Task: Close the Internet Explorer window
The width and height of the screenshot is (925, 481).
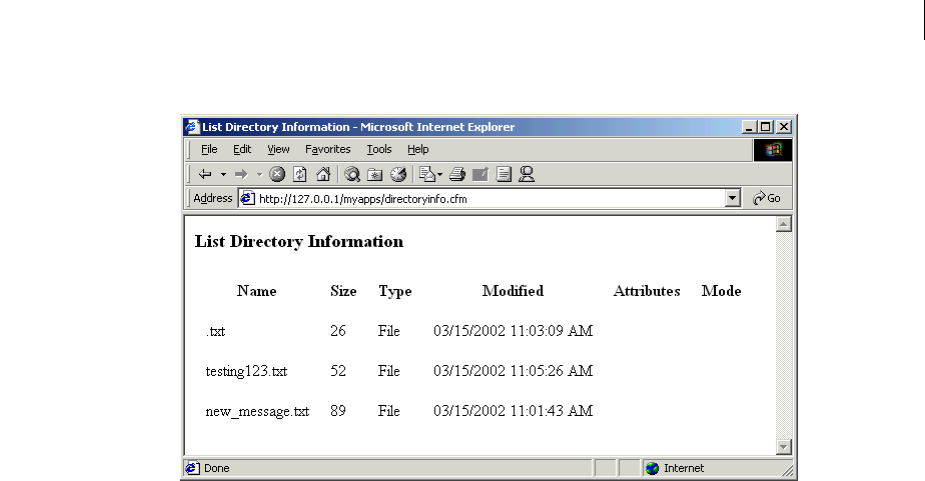Action: 784,127
